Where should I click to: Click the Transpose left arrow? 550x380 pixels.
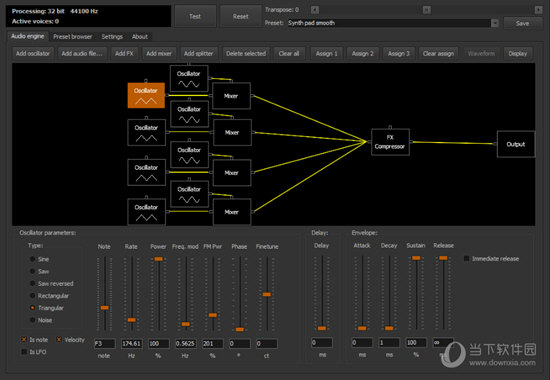click(315, 10)
